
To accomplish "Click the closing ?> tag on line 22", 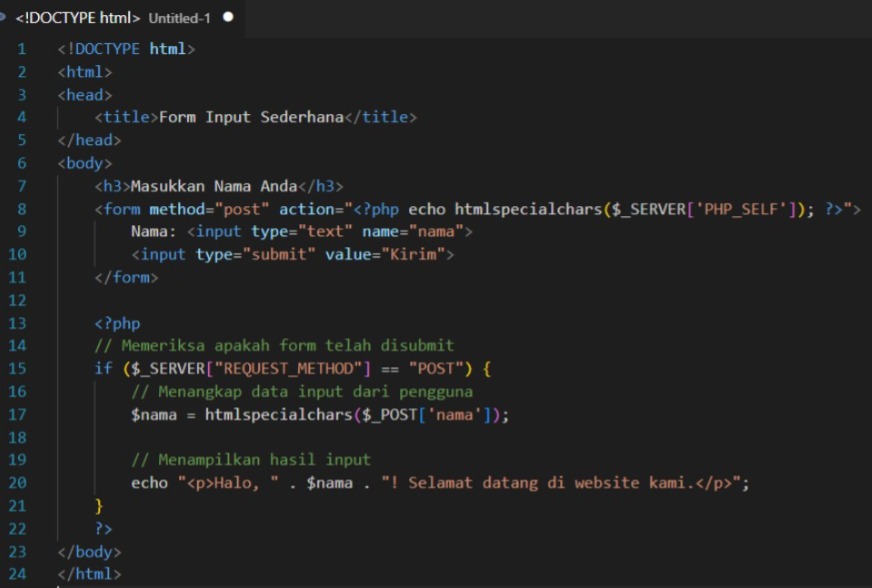I will (x=103, y=528).
